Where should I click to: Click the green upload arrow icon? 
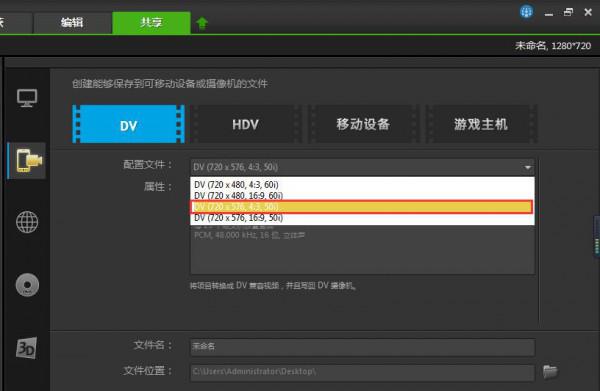(x=202, y=23)
